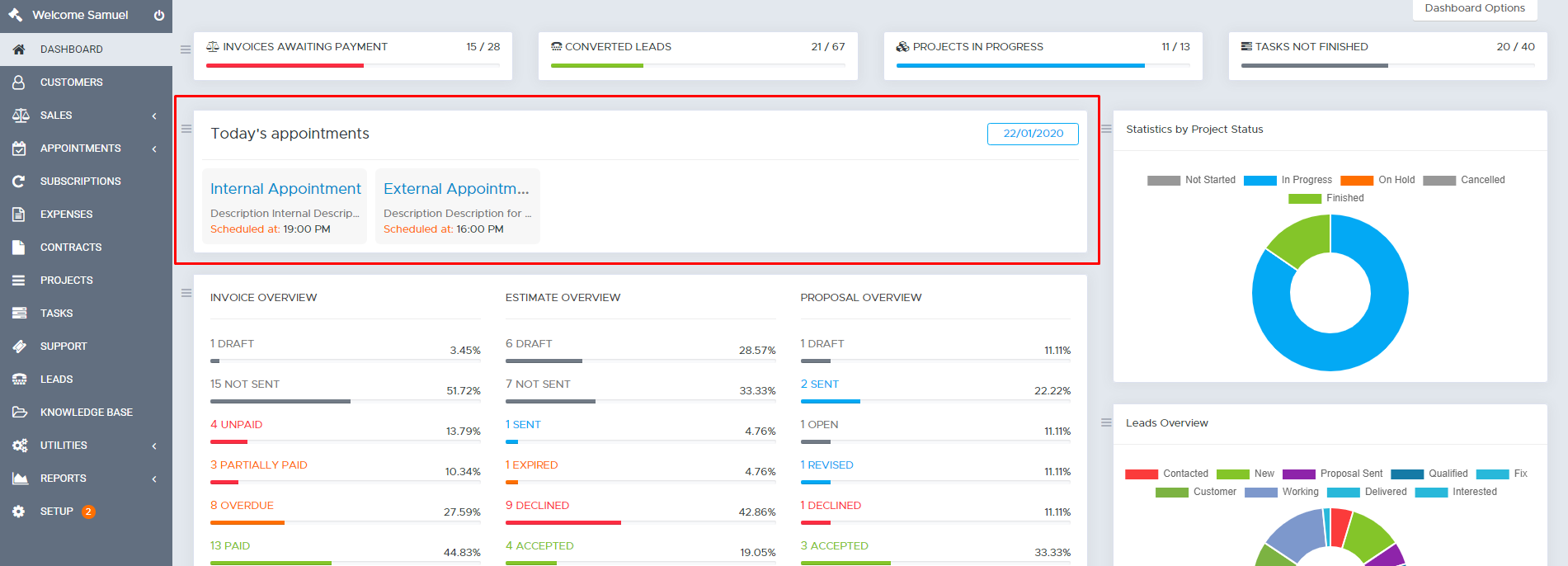Click the 22/01/2020 date field
This screenshot has width=1568, height=566.
pyautogui.click(x=1033, y=134)
